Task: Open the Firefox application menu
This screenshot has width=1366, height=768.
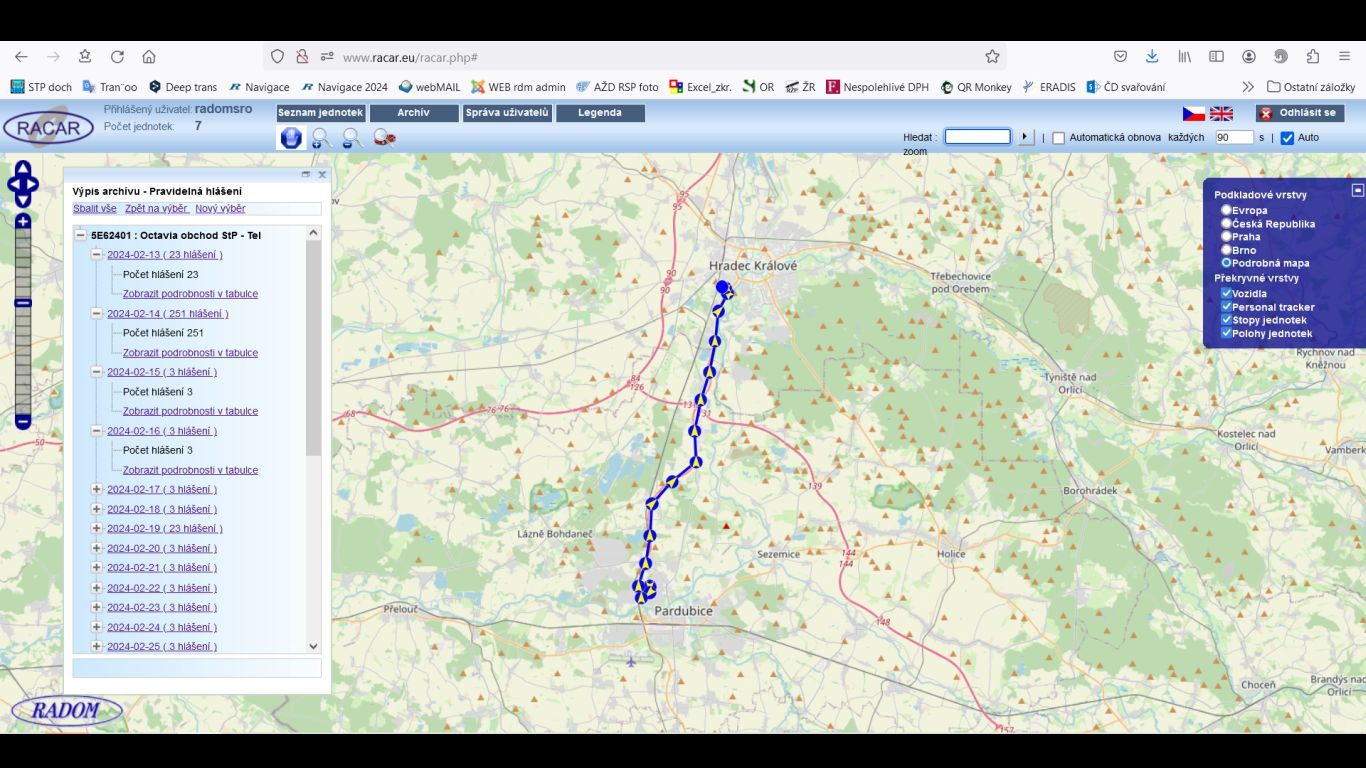Action: [1345, 57]
